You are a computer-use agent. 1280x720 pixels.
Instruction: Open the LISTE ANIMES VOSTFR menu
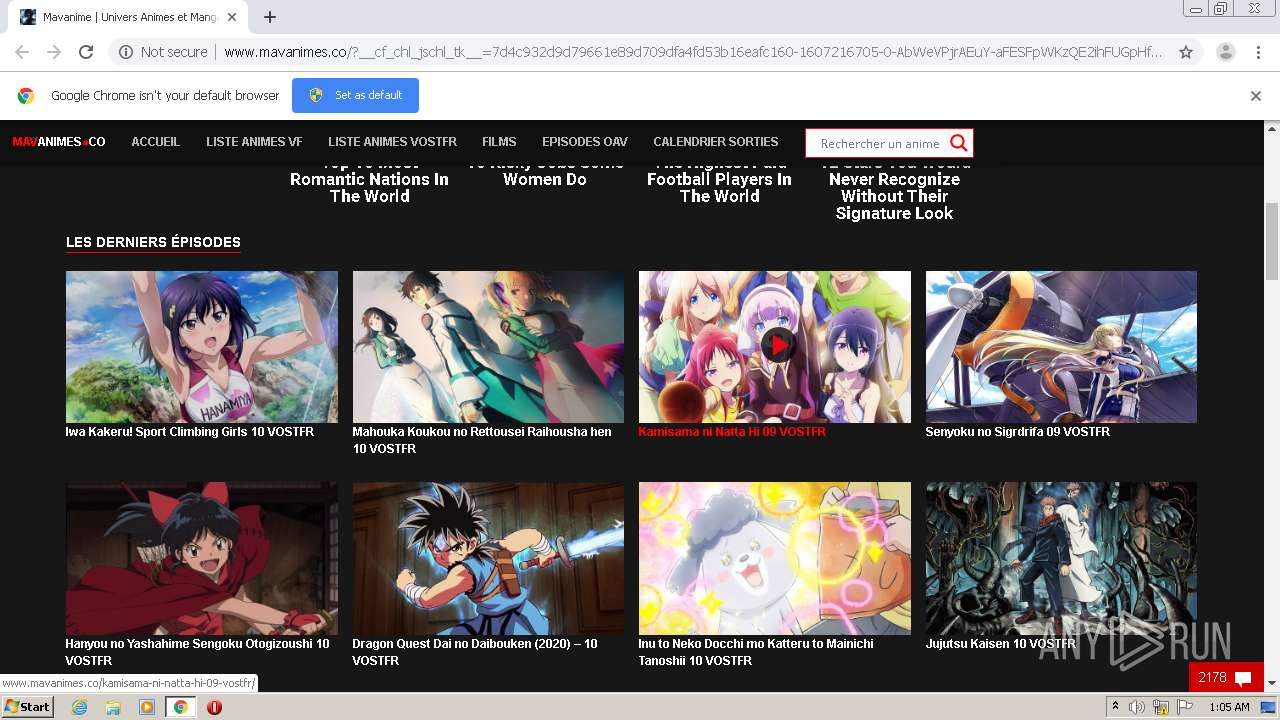click(x=392, y=142)
